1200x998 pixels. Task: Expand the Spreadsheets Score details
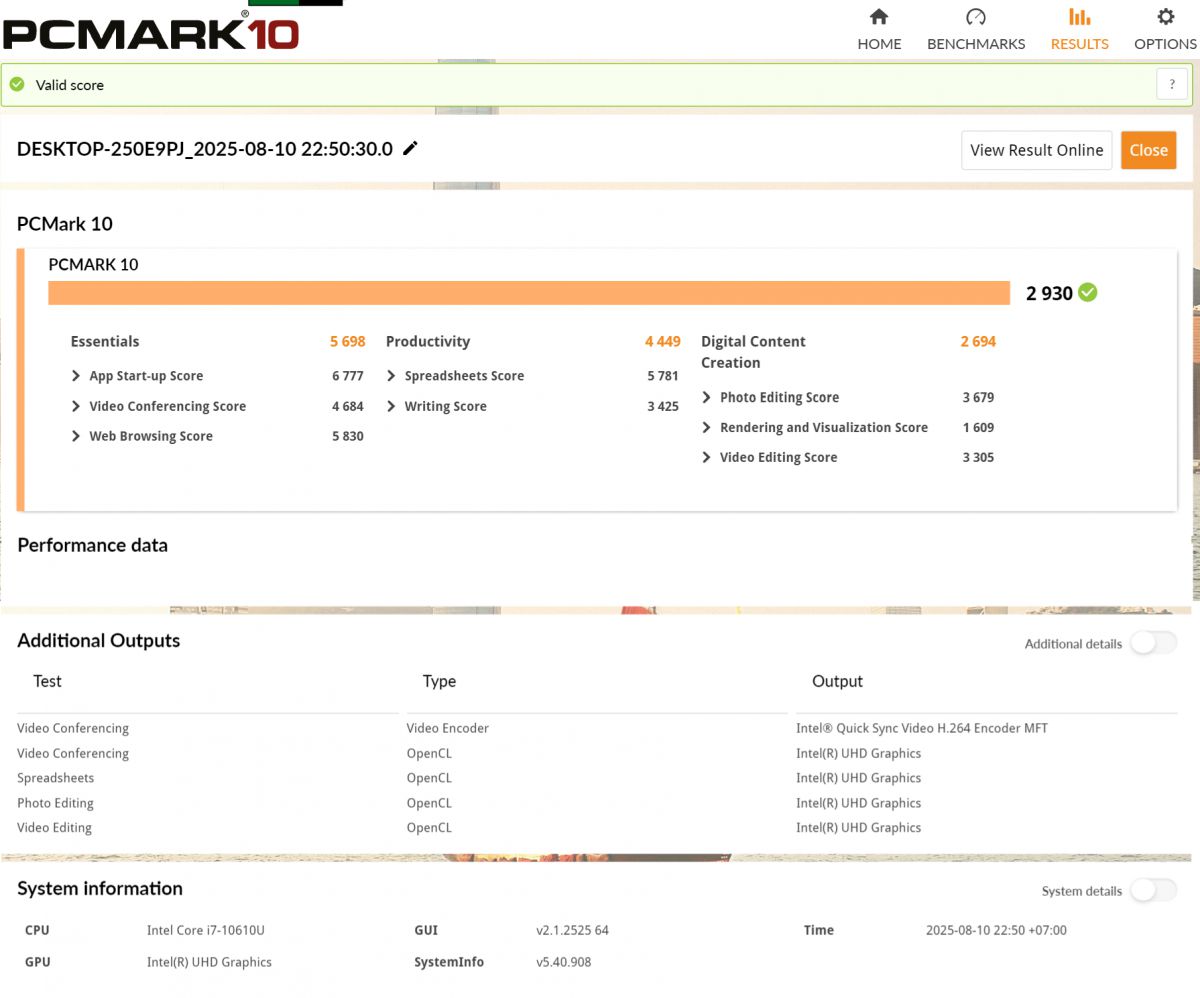click(x=391, y=376)
